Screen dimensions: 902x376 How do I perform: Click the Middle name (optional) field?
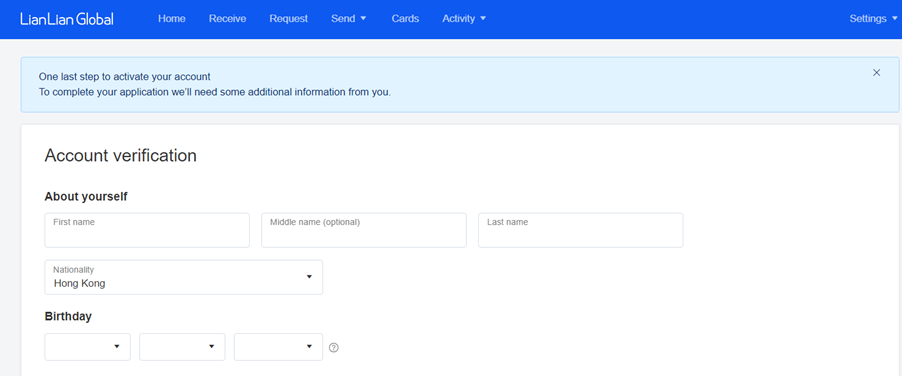364,230
